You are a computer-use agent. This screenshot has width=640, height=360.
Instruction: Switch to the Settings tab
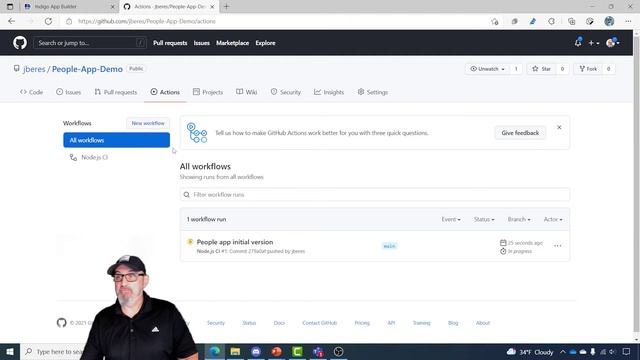point(373,92)
